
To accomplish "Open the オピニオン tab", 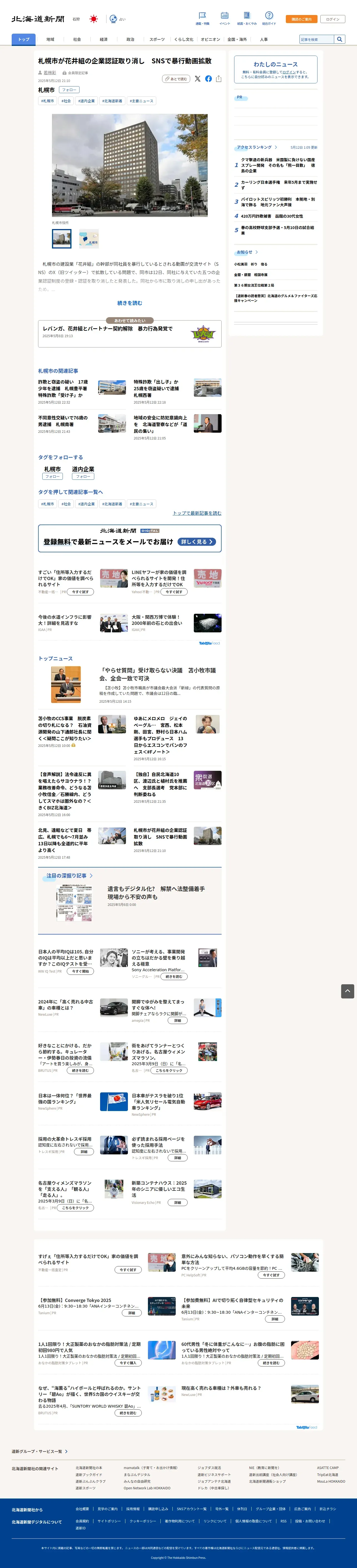I will 210,39.
